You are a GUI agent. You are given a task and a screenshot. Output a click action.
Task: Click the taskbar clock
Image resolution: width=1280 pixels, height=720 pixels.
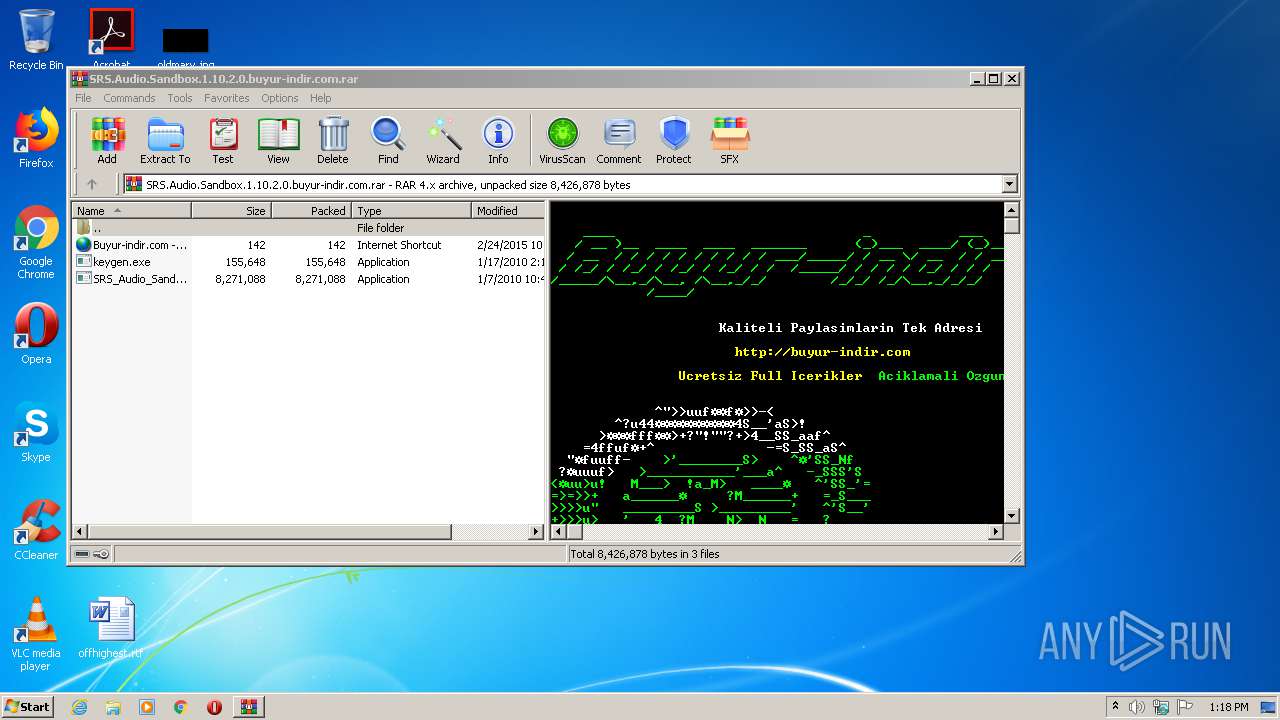coord(1228,707)
